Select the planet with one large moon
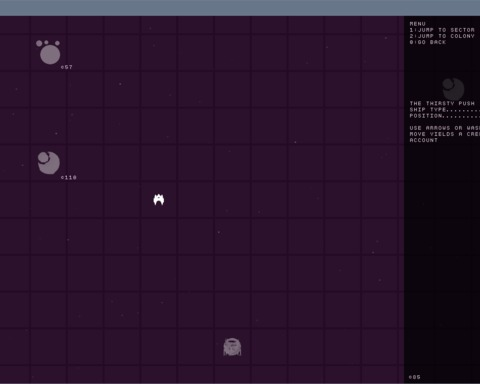480x384 pixels. [x=49, y=163]
